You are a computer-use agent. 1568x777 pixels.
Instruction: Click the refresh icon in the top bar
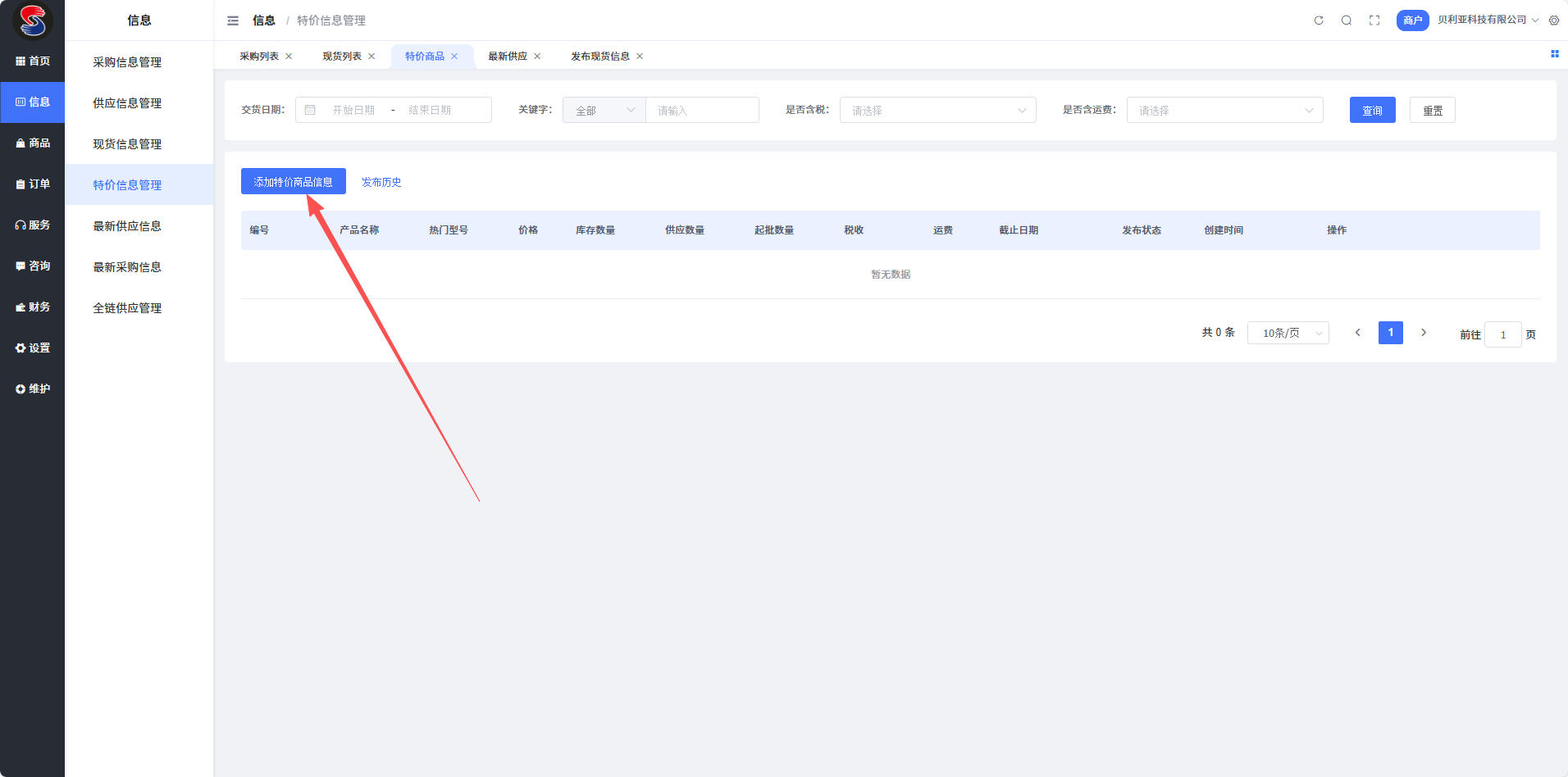click(x=1319, y=20)
